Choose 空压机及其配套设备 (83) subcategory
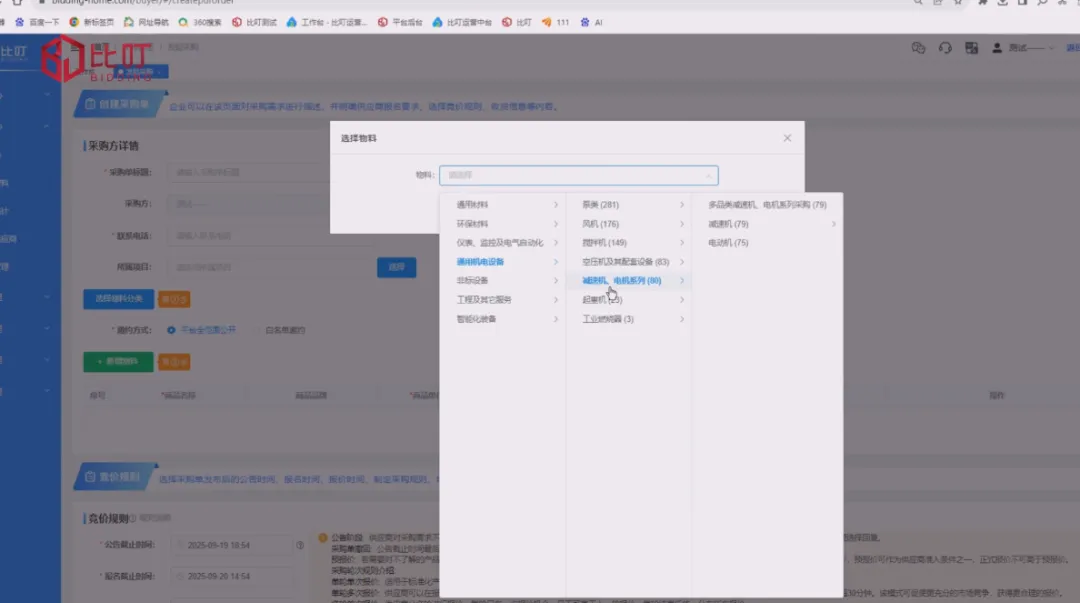Viewport: 1080px width, 603px height. coord(625,262)
